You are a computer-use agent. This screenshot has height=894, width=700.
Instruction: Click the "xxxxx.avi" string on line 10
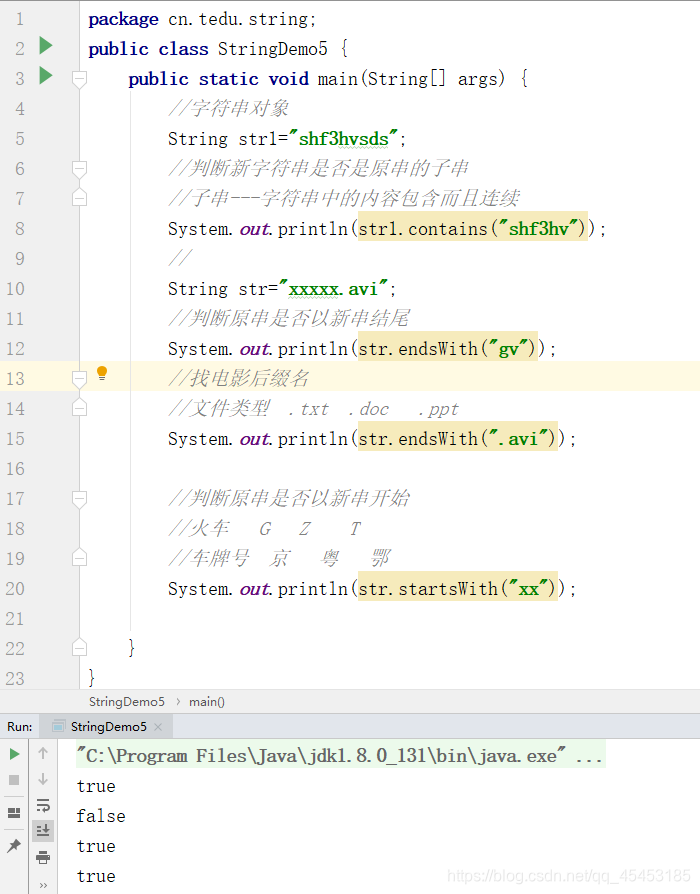pyautogui.click(x=333, y=289)
